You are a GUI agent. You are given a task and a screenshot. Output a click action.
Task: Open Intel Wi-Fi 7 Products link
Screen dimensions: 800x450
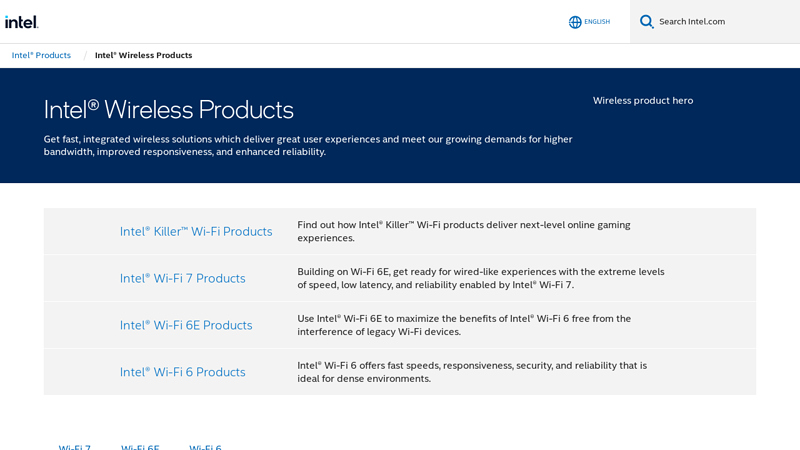click(183, 279)
